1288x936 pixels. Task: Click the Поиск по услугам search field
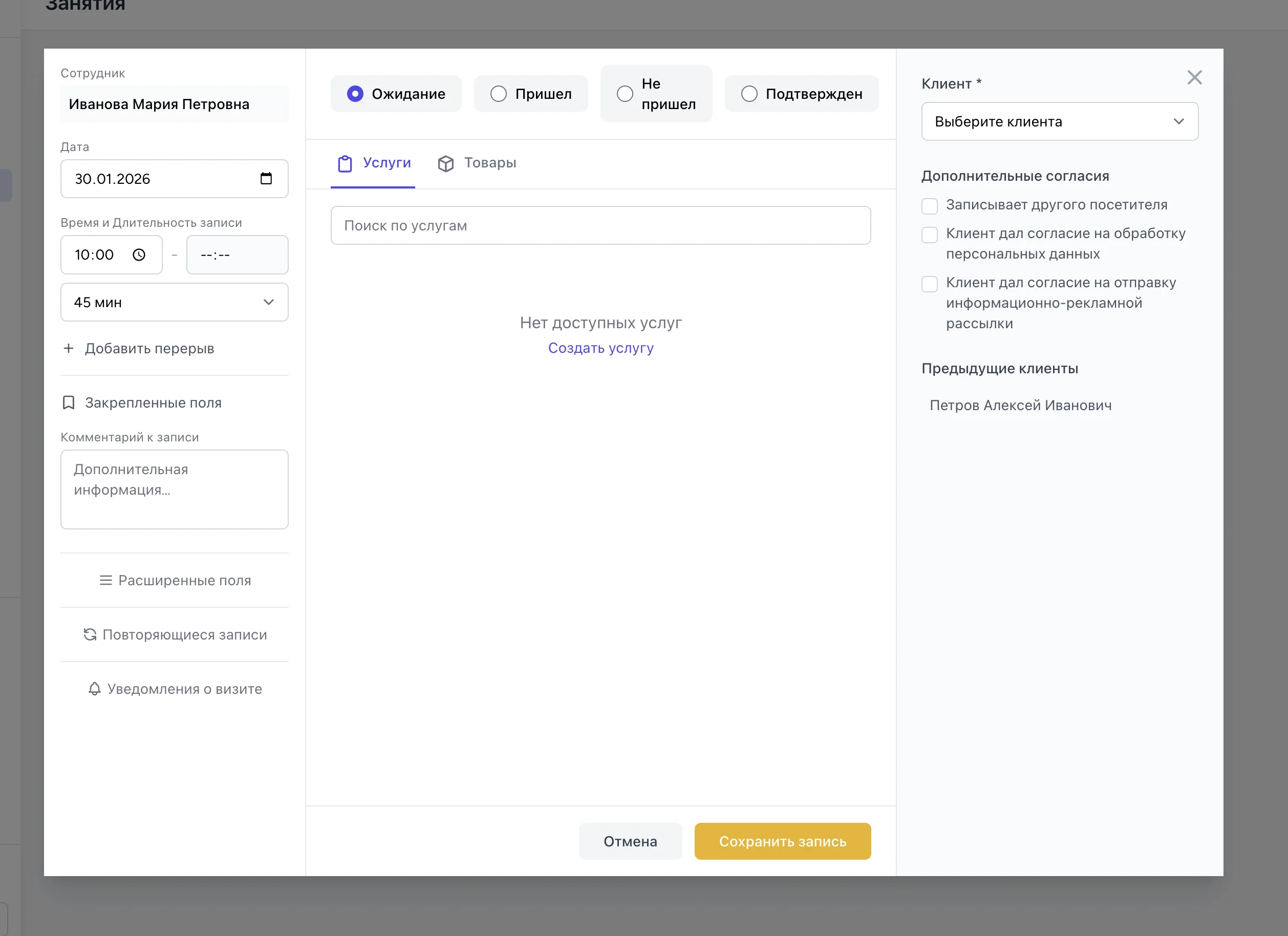(600, 225)
